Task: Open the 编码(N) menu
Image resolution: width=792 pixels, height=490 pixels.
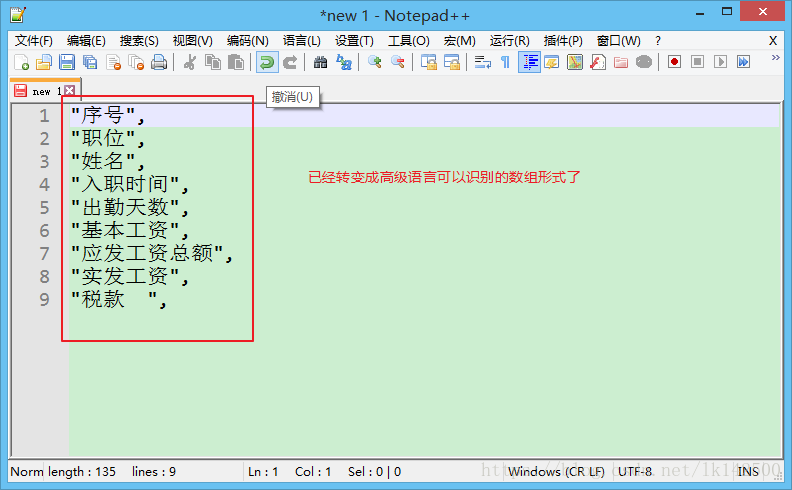Action: click(248, 40)
